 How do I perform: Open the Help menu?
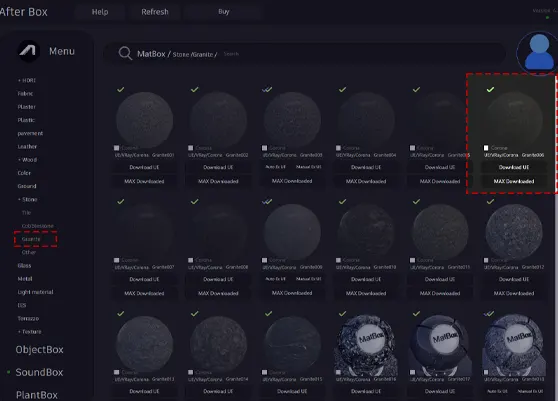point(100,12)
